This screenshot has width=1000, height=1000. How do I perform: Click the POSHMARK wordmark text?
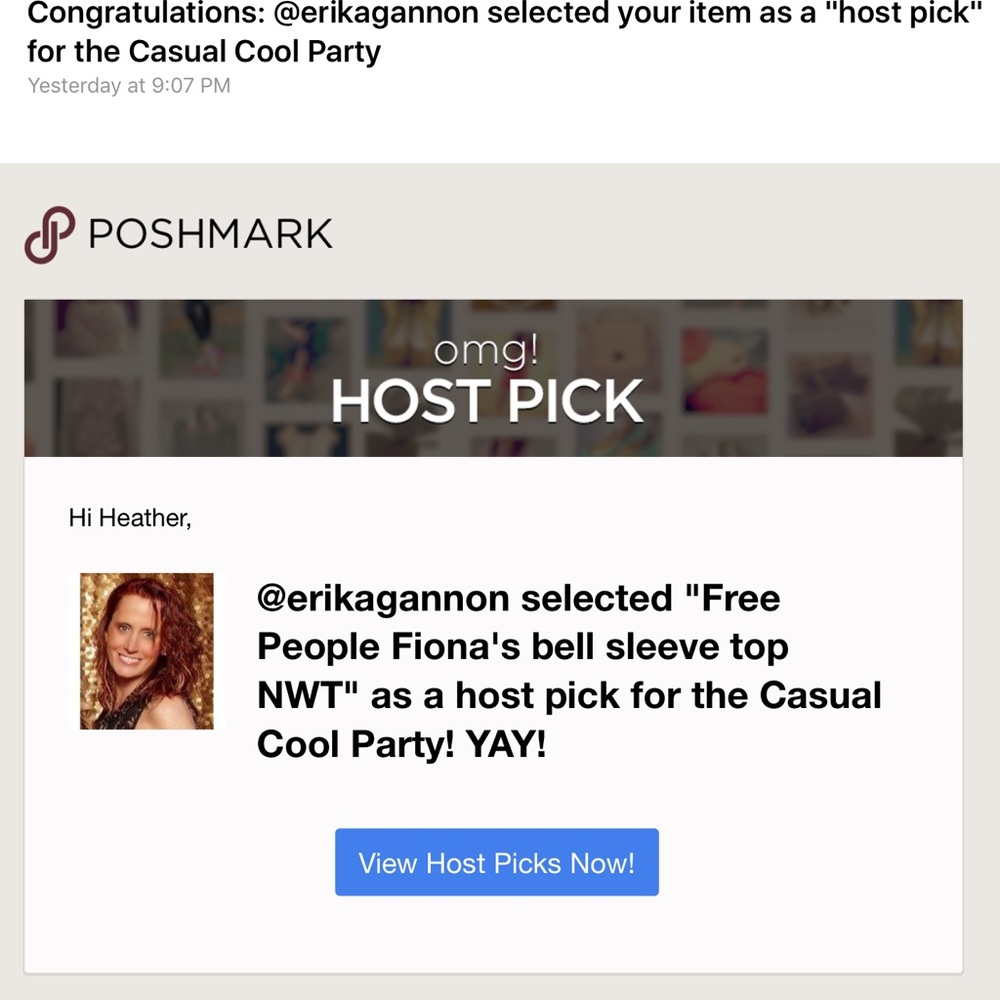210,234
